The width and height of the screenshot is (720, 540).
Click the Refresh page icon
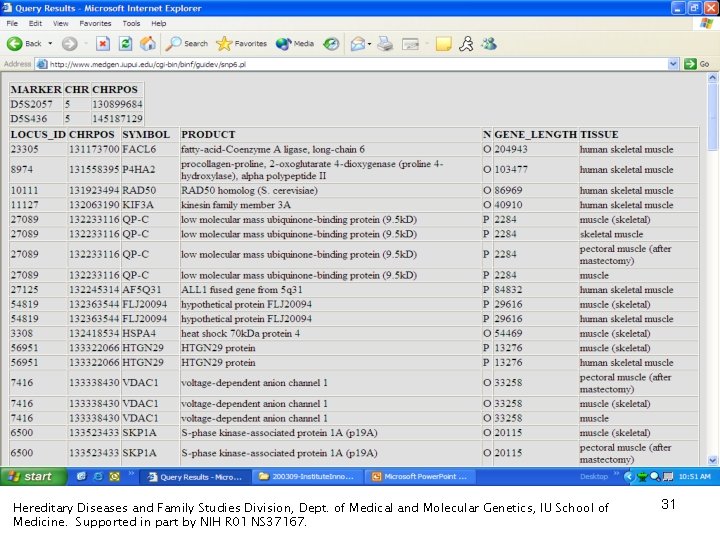click(x=125, y=44)
